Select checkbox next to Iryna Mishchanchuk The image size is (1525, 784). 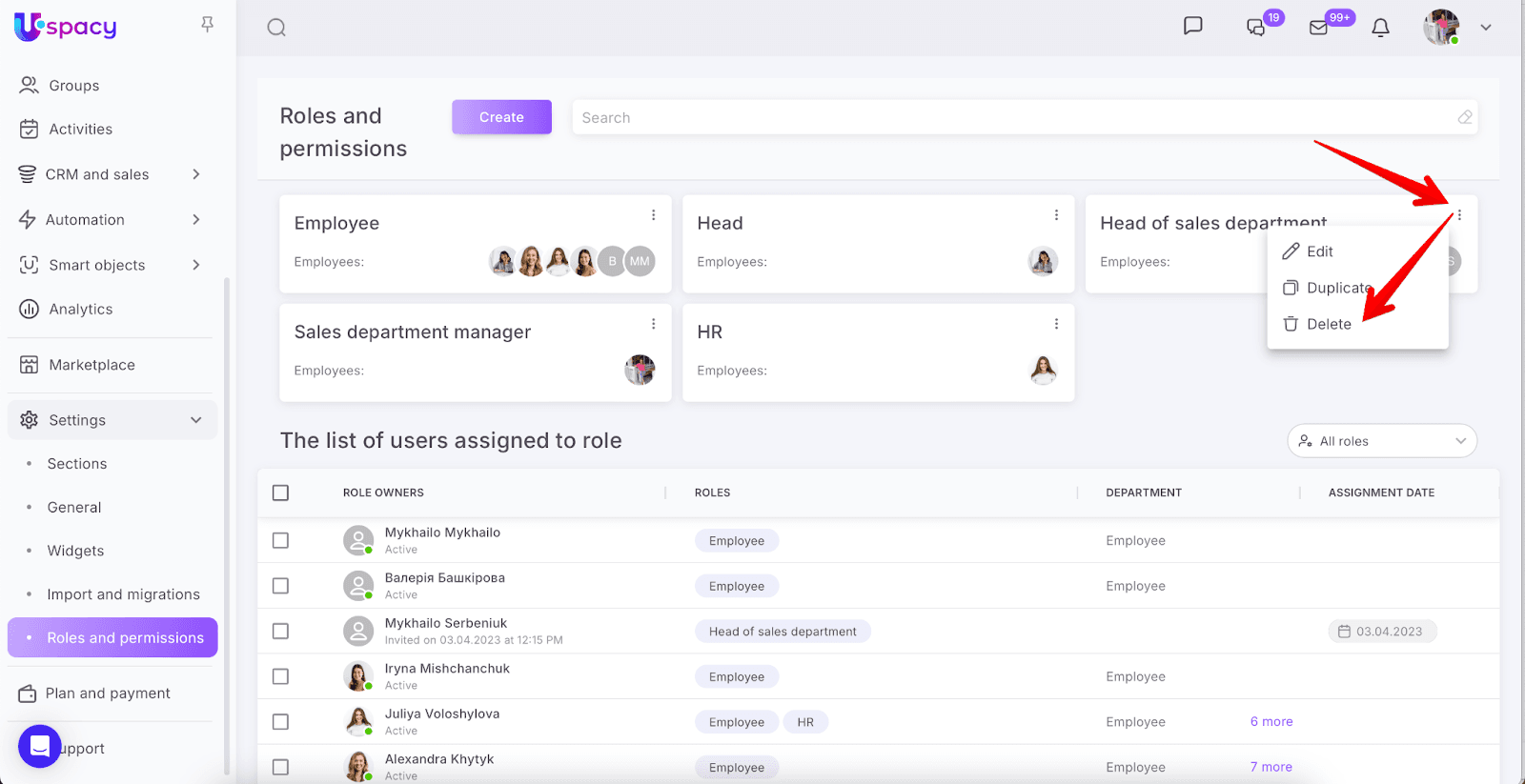[280, 676]
